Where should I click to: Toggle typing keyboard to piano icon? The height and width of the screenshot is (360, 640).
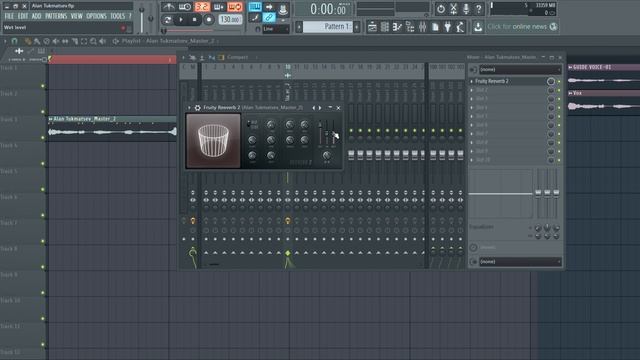click(255, 7)
